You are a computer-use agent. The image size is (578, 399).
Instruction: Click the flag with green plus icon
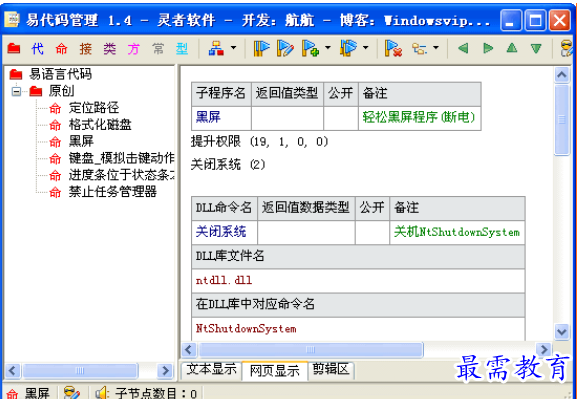point(310,48)
